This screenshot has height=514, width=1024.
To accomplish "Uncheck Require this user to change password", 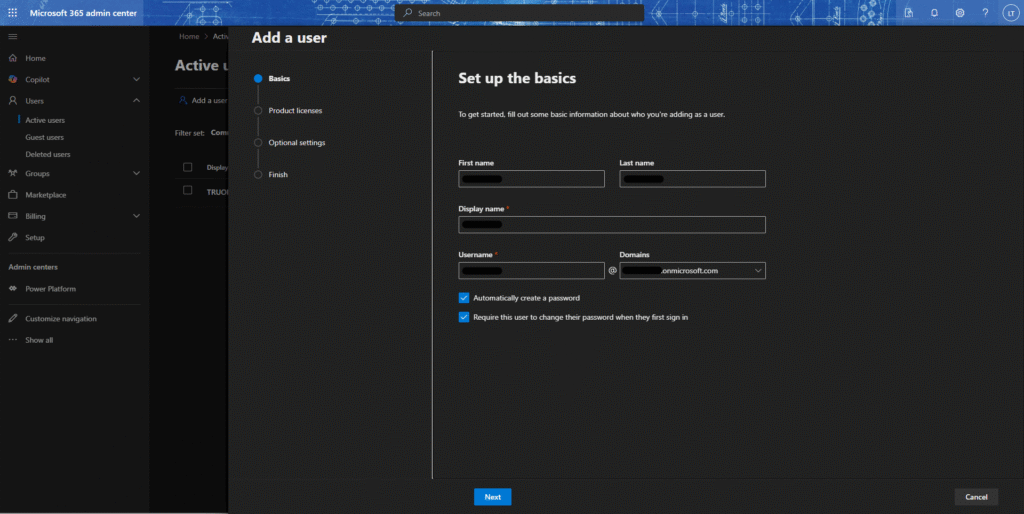I will coord(464,317).
